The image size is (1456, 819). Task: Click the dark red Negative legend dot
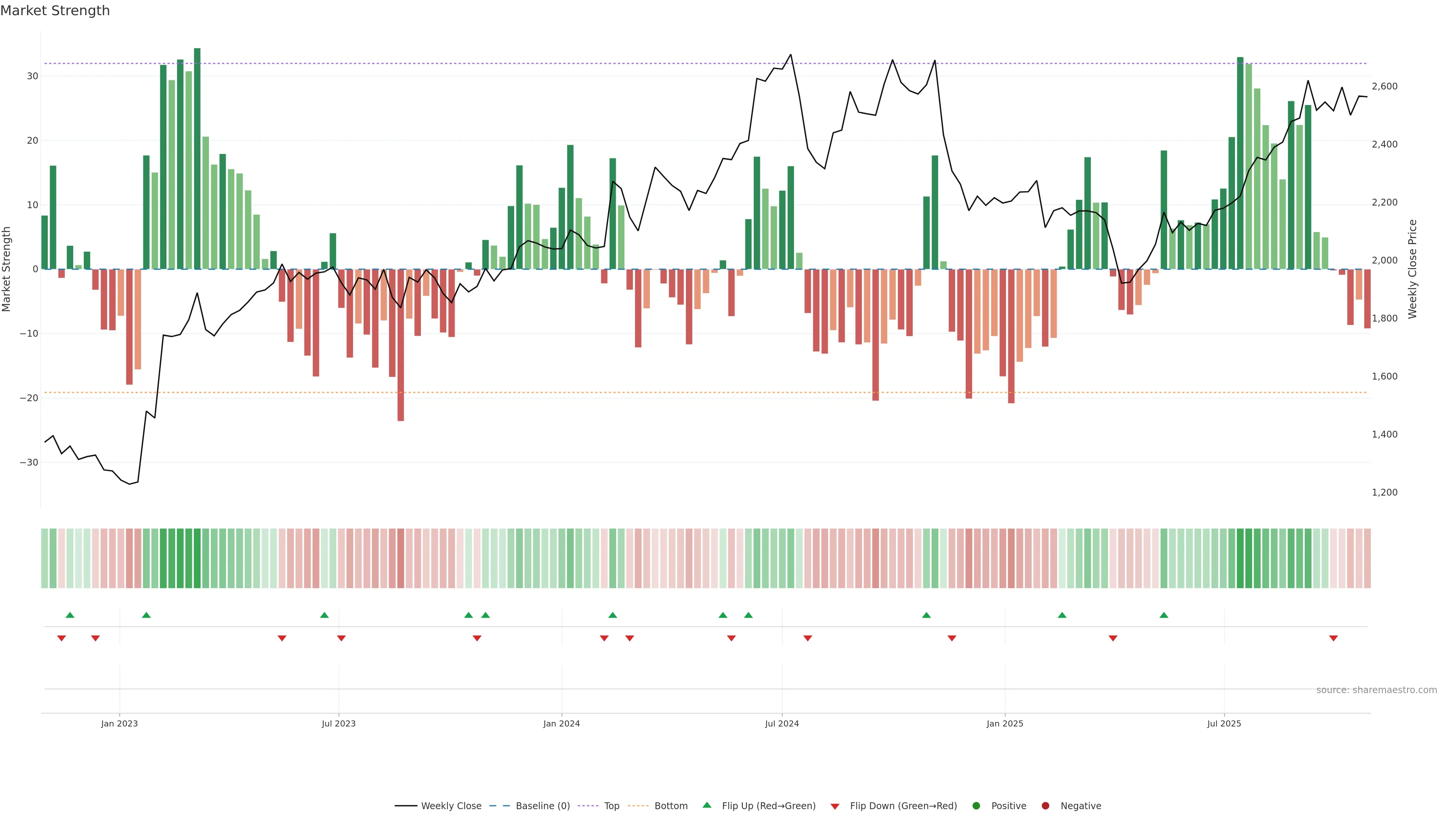coord(1045,805)
